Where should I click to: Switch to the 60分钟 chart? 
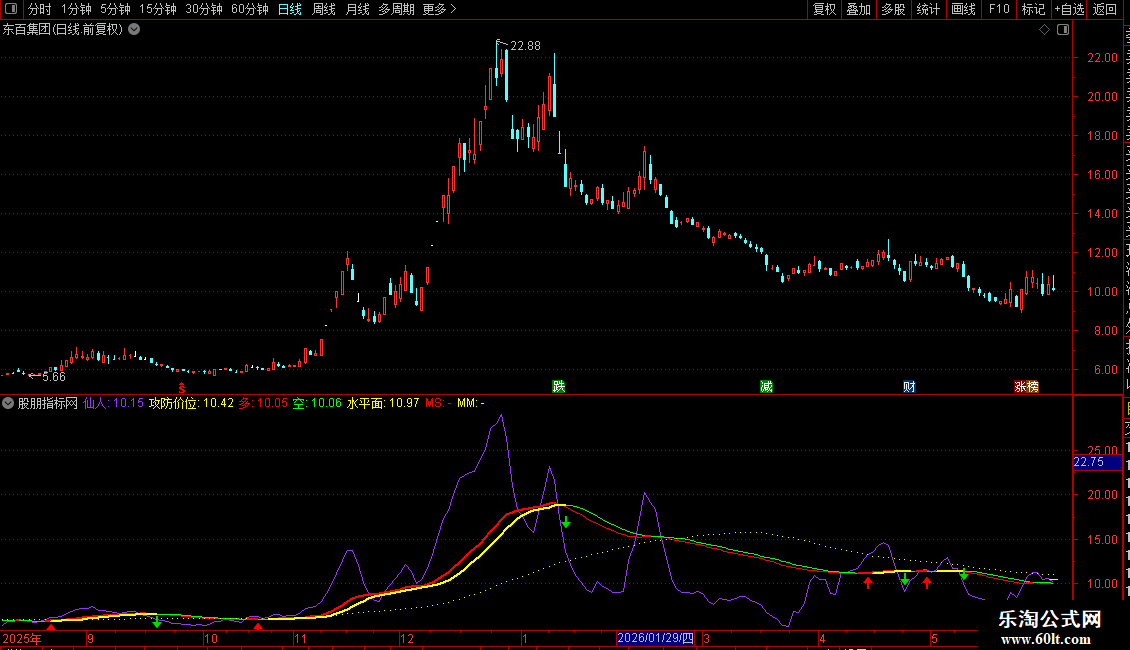click(x=250, y=9)
